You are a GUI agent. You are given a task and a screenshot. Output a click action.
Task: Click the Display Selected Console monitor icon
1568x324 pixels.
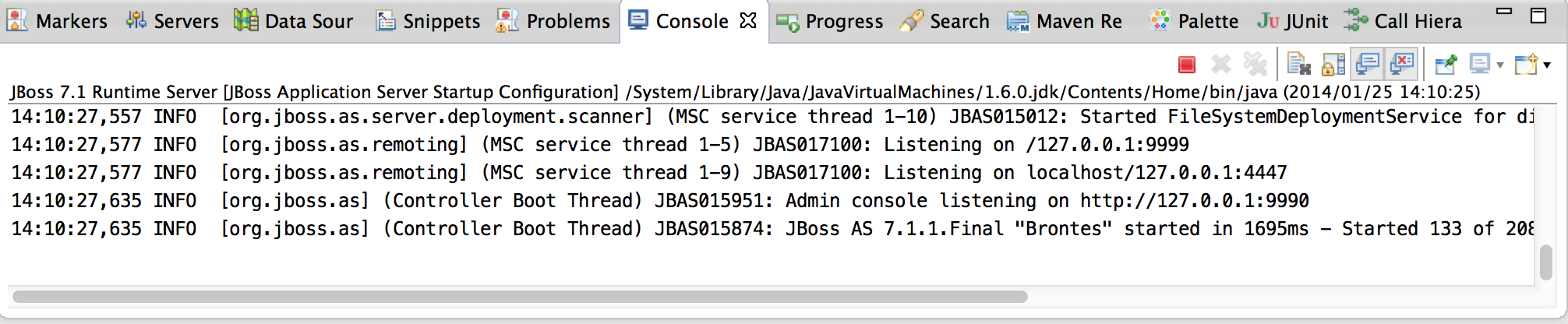(1479, 64)
